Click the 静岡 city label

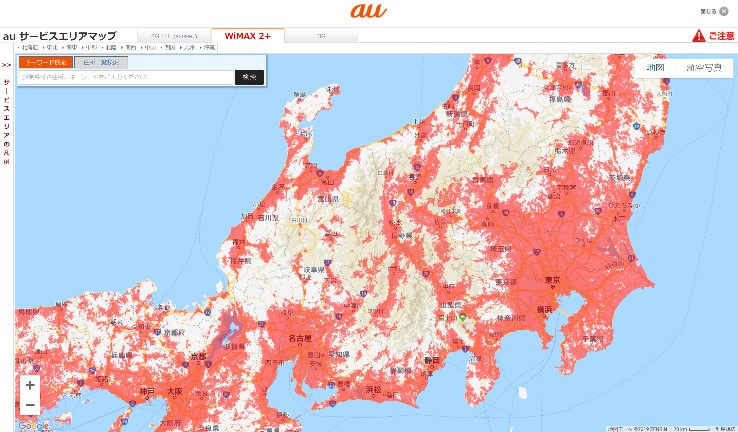click(x=432, y=360)
